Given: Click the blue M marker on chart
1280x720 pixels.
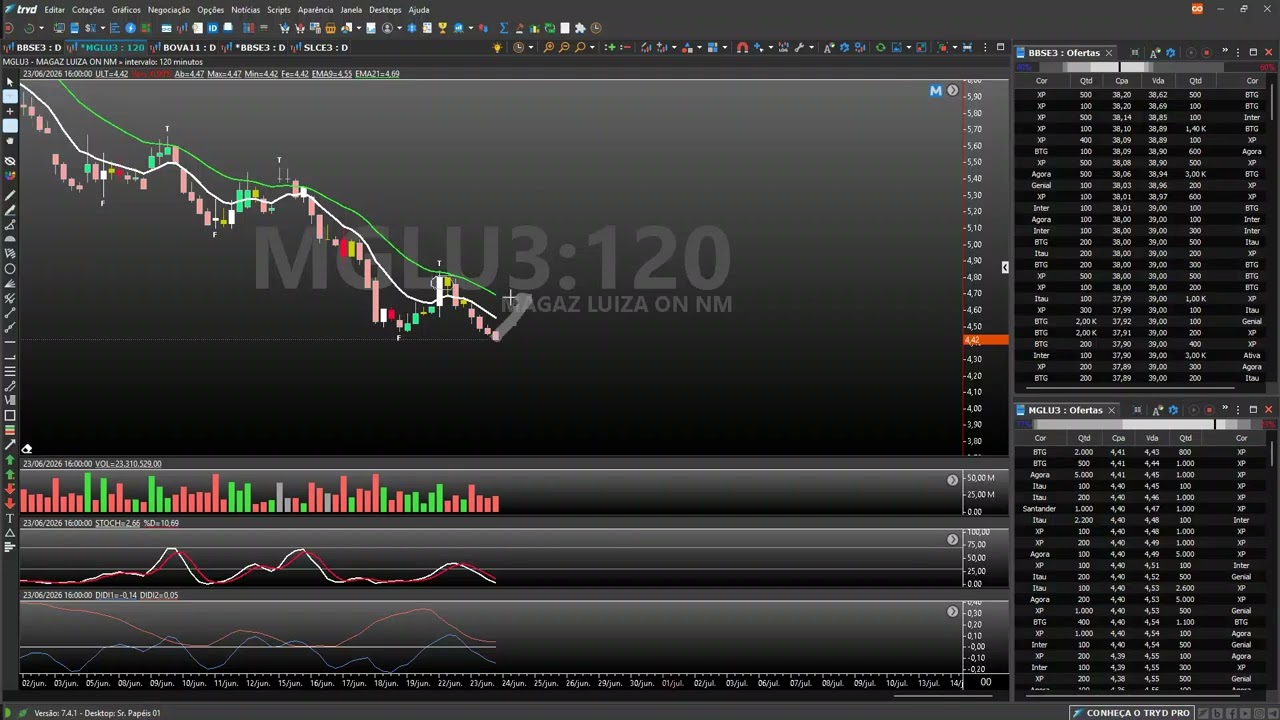Looking at the screenshot, I should [936, 91].
